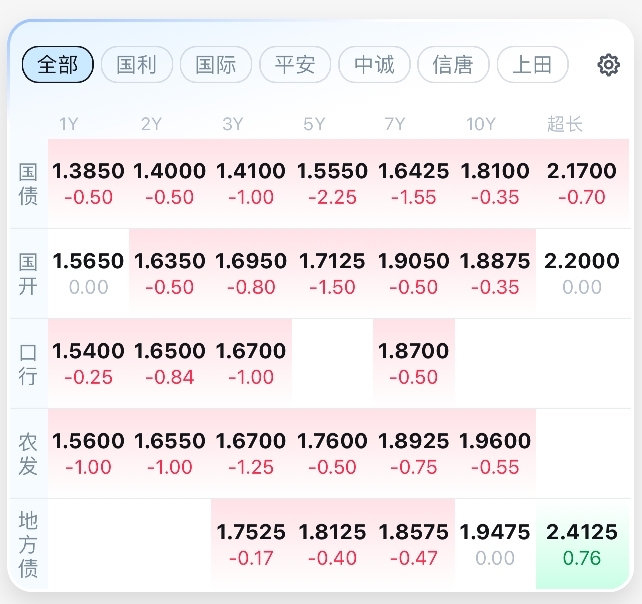
Task: Switch to the 国际 tab
Action: point(216,65)
